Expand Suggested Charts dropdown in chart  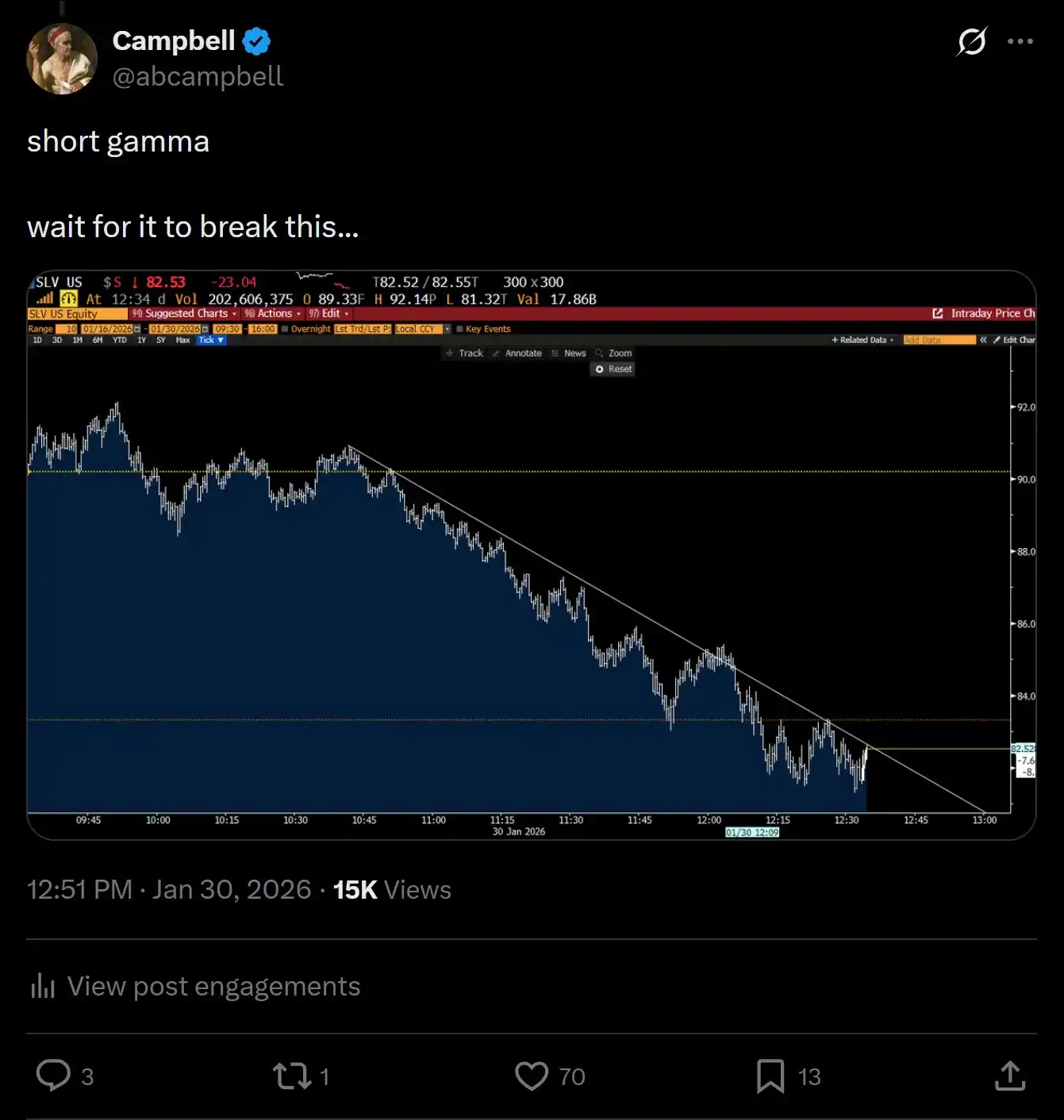[186, 313]
